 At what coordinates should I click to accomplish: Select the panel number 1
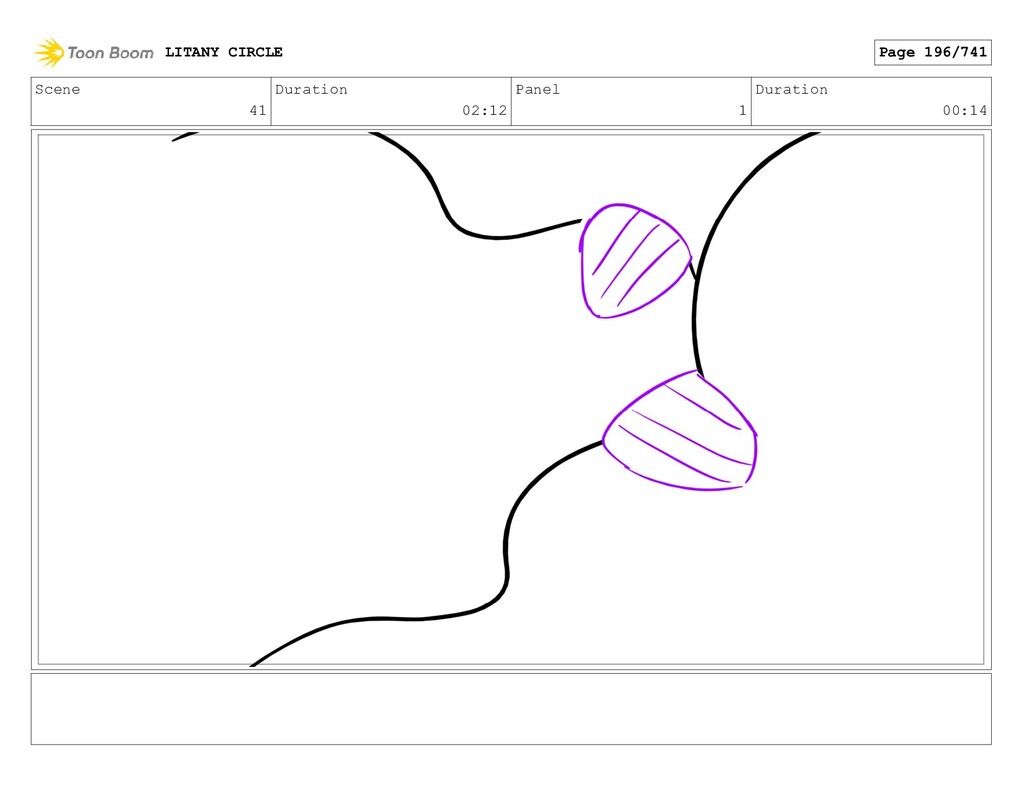tap(743, 110)
